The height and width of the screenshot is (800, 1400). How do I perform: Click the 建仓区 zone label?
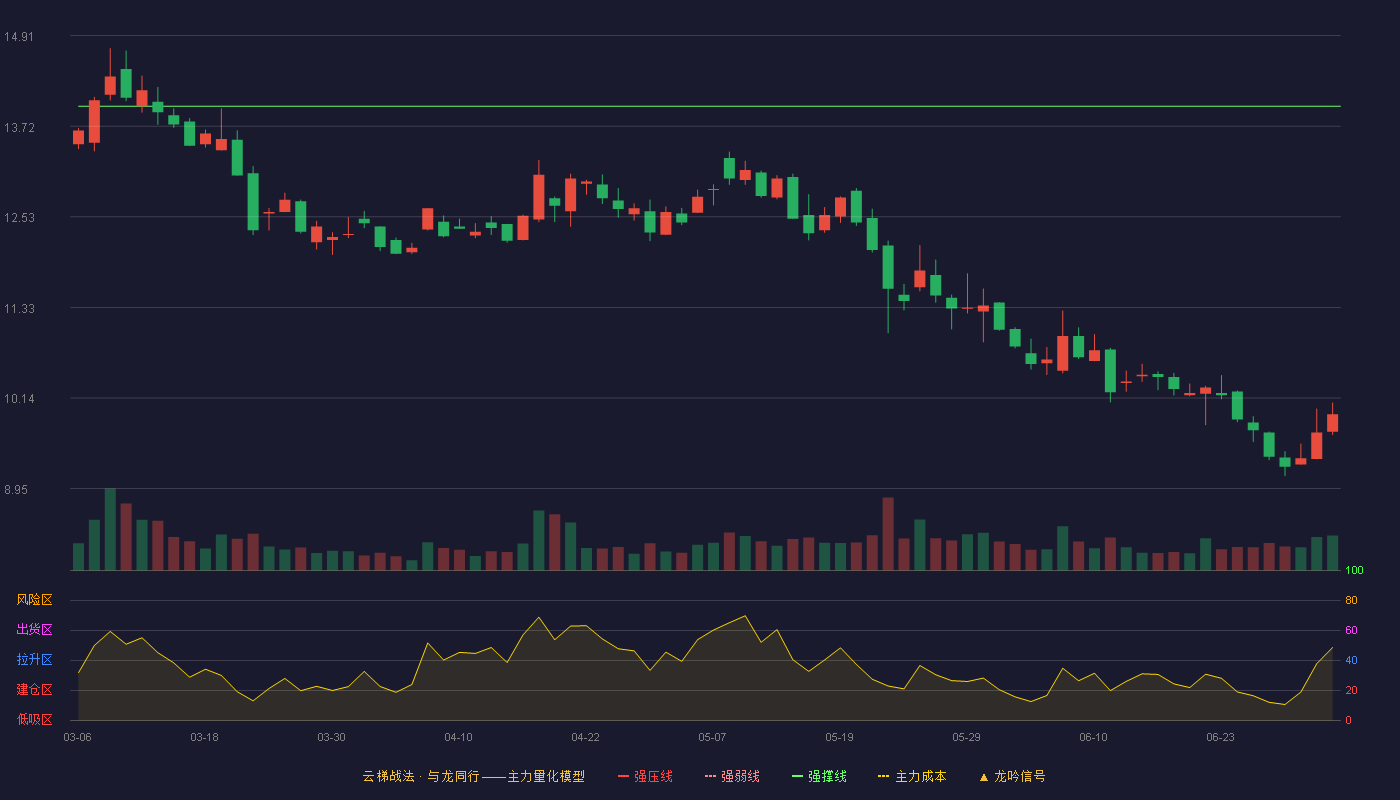(x=35, y=690)
